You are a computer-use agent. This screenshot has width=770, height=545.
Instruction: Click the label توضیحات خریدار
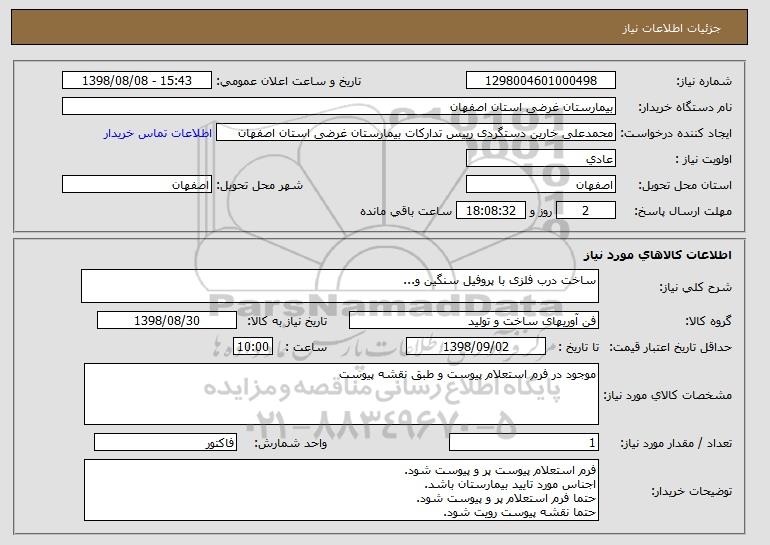pyautogui.click(x=691, y=491)
